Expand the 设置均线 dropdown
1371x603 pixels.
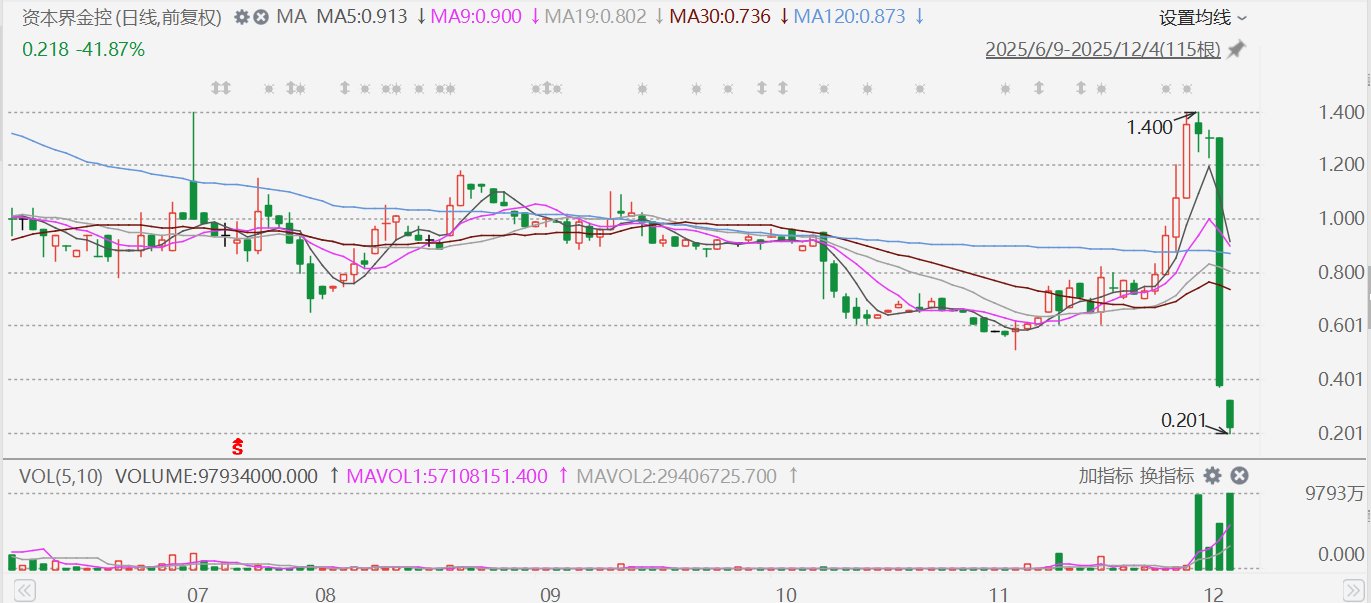pos(1203,17)
